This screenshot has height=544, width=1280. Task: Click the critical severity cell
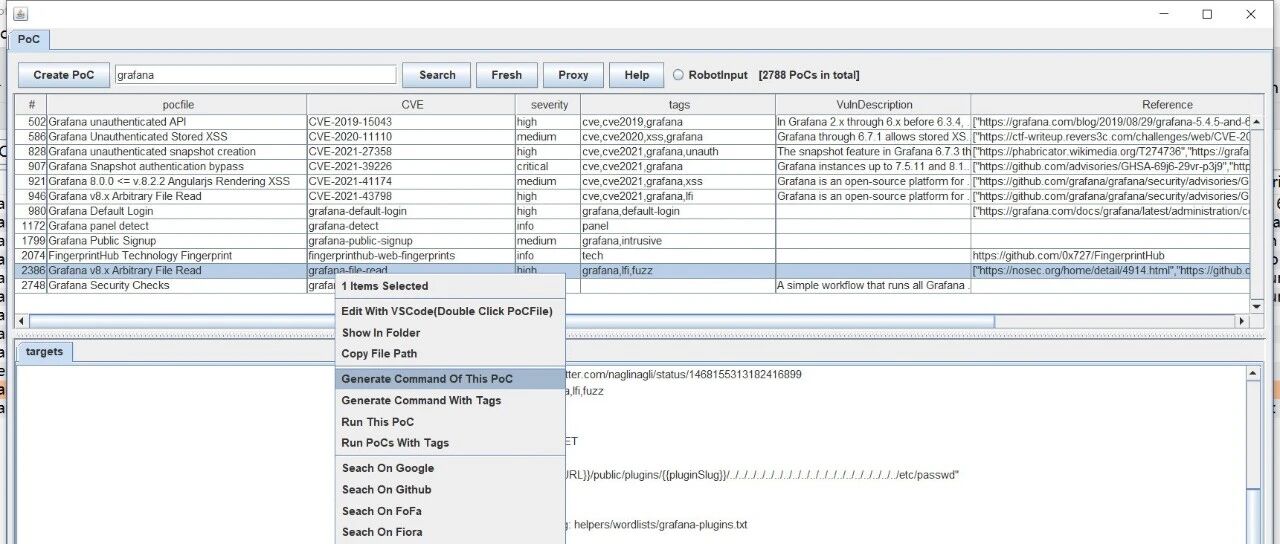[x=548, y=167]
